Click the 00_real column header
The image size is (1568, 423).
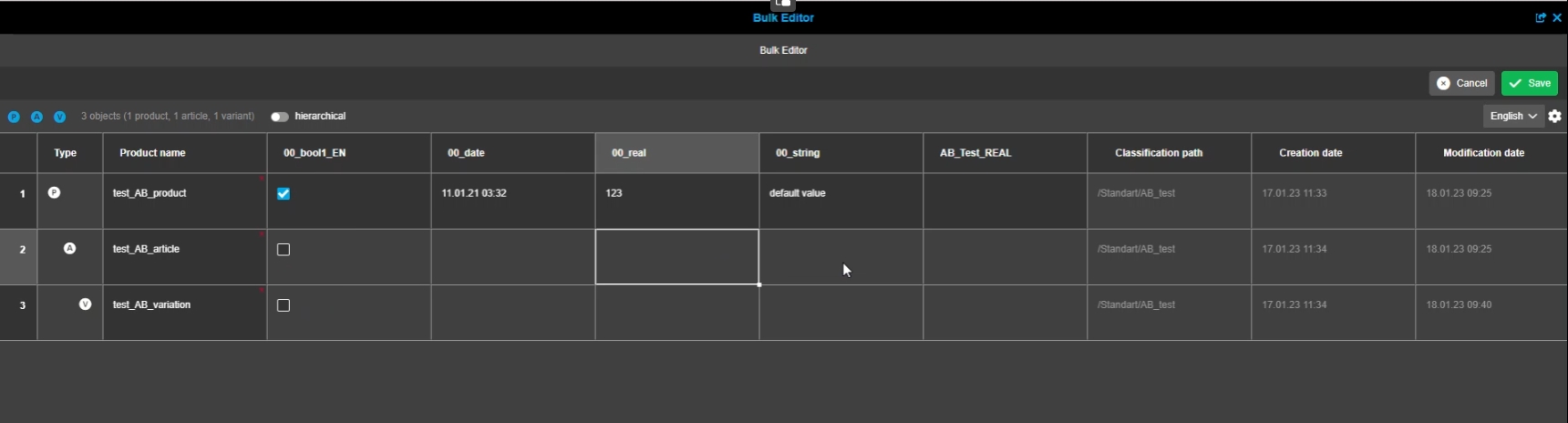[677, 153]
